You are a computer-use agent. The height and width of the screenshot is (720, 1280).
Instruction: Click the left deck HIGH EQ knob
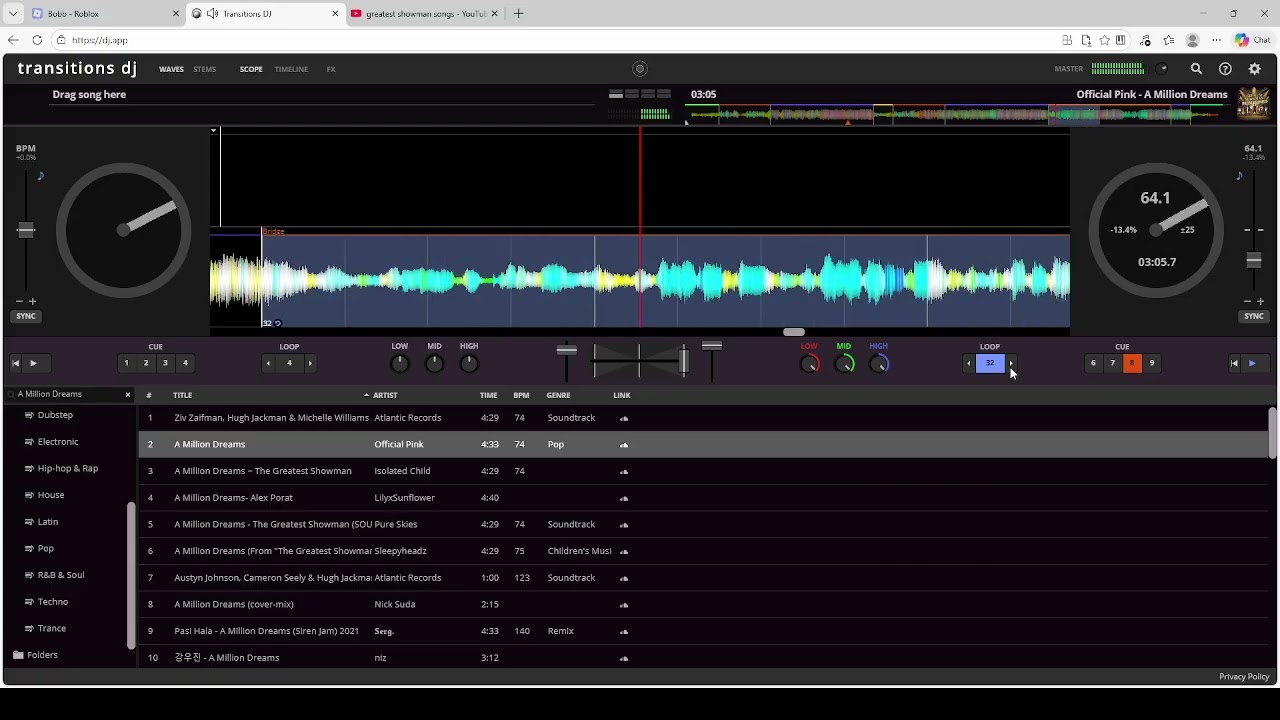tap(469, 364)
